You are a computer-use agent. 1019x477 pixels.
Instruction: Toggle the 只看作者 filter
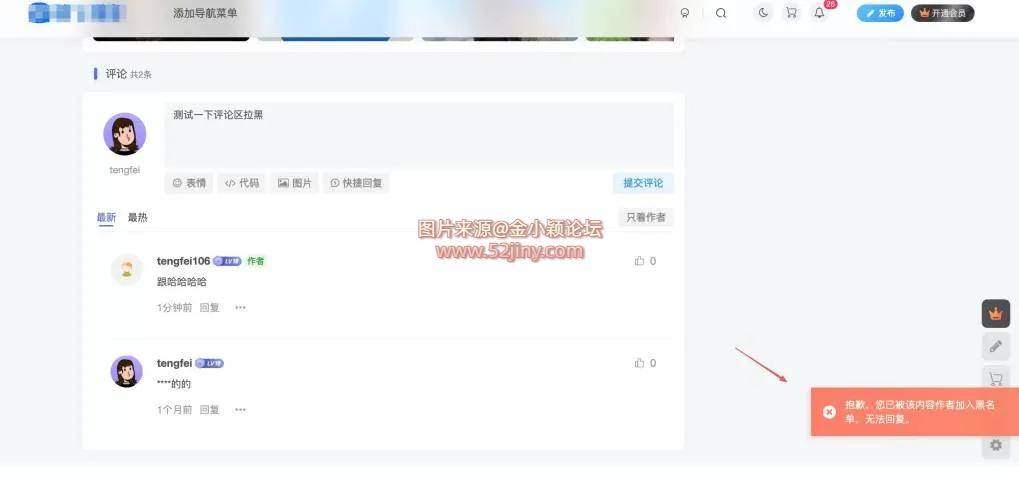[x=646, y=218]
